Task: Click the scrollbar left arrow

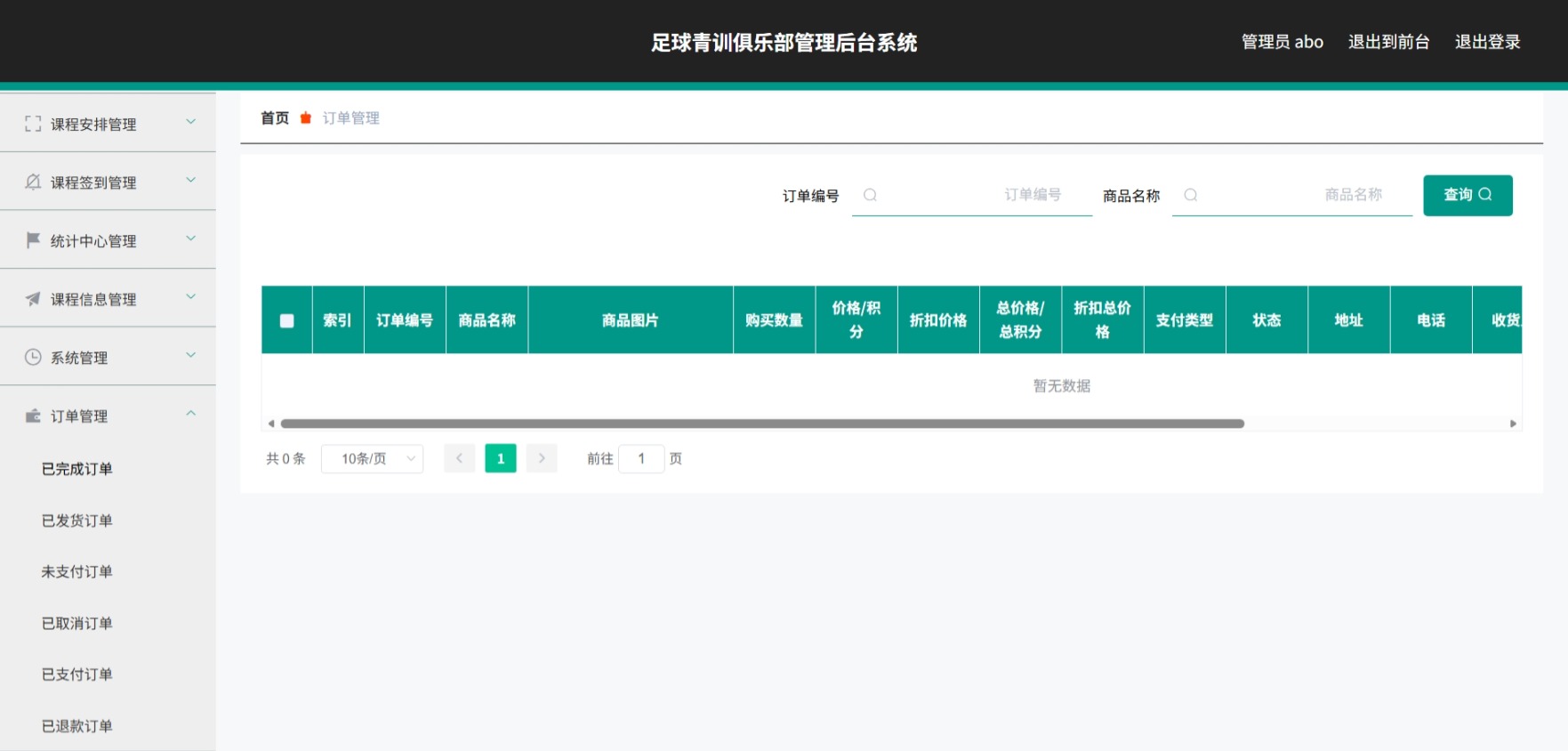Action: click(x=271, y=424)
